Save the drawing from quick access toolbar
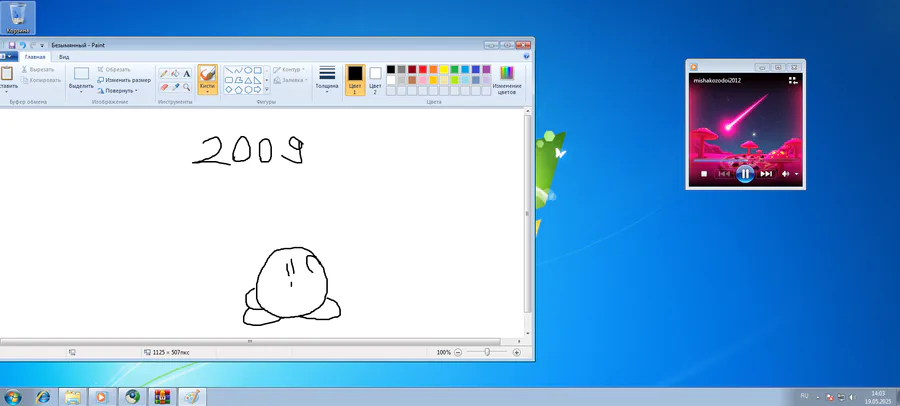900x406 pixels. pyautogui.click(x=11, y=45)
